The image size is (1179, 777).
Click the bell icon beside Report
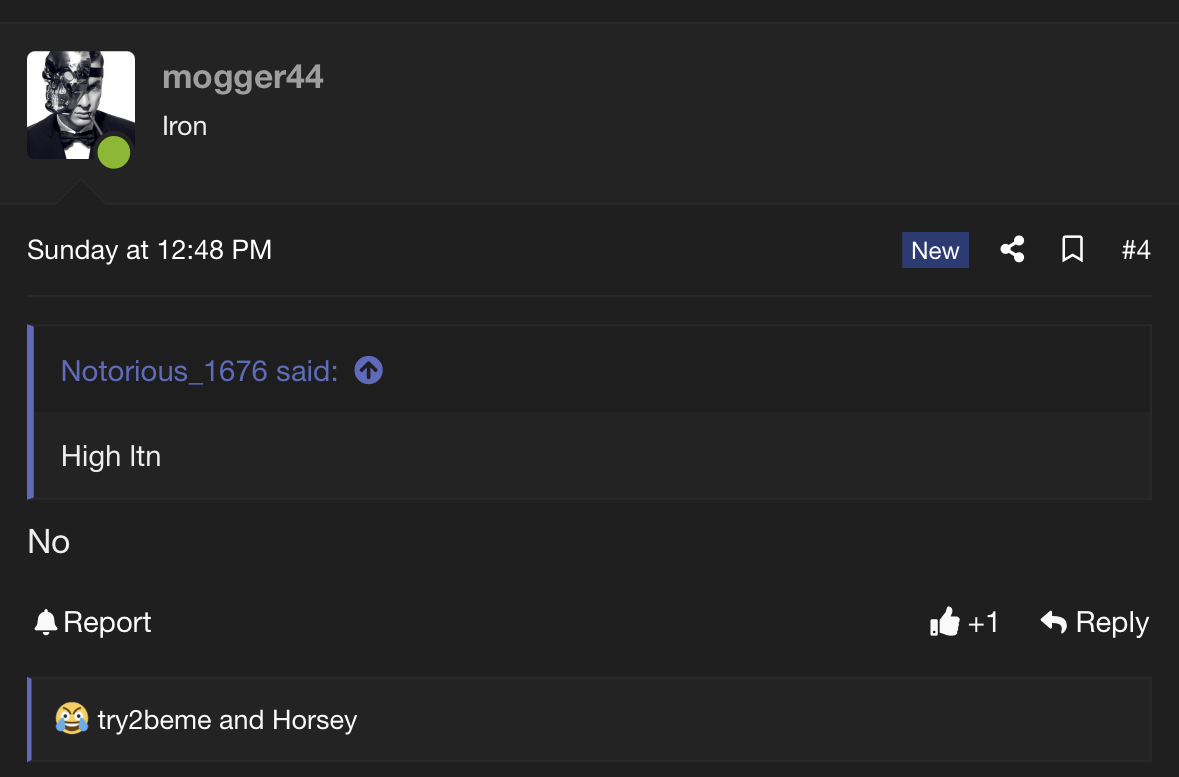(45, 623)
